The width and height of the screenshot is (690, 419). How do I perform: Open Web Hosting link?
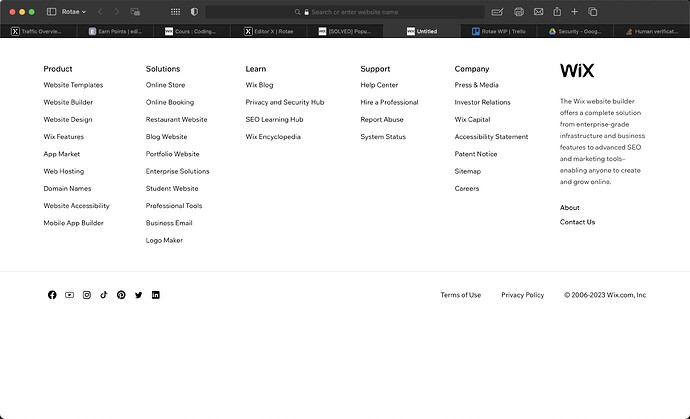coord(64,171)
